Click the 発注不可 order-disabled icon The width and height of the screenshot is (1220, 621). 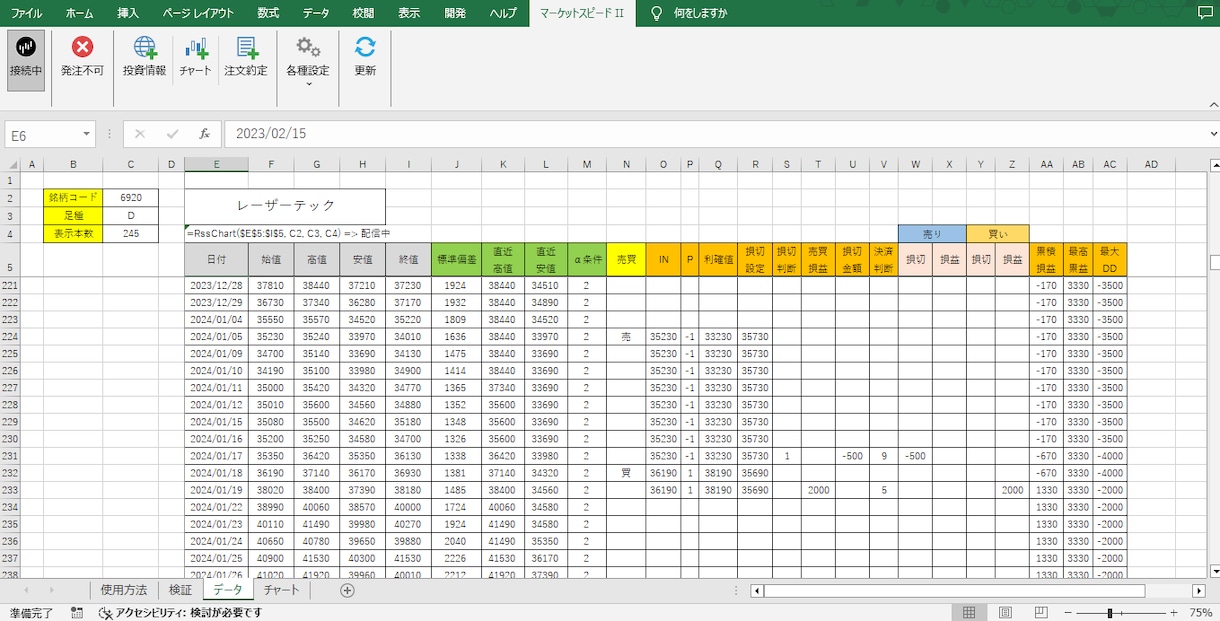point(82,58)
